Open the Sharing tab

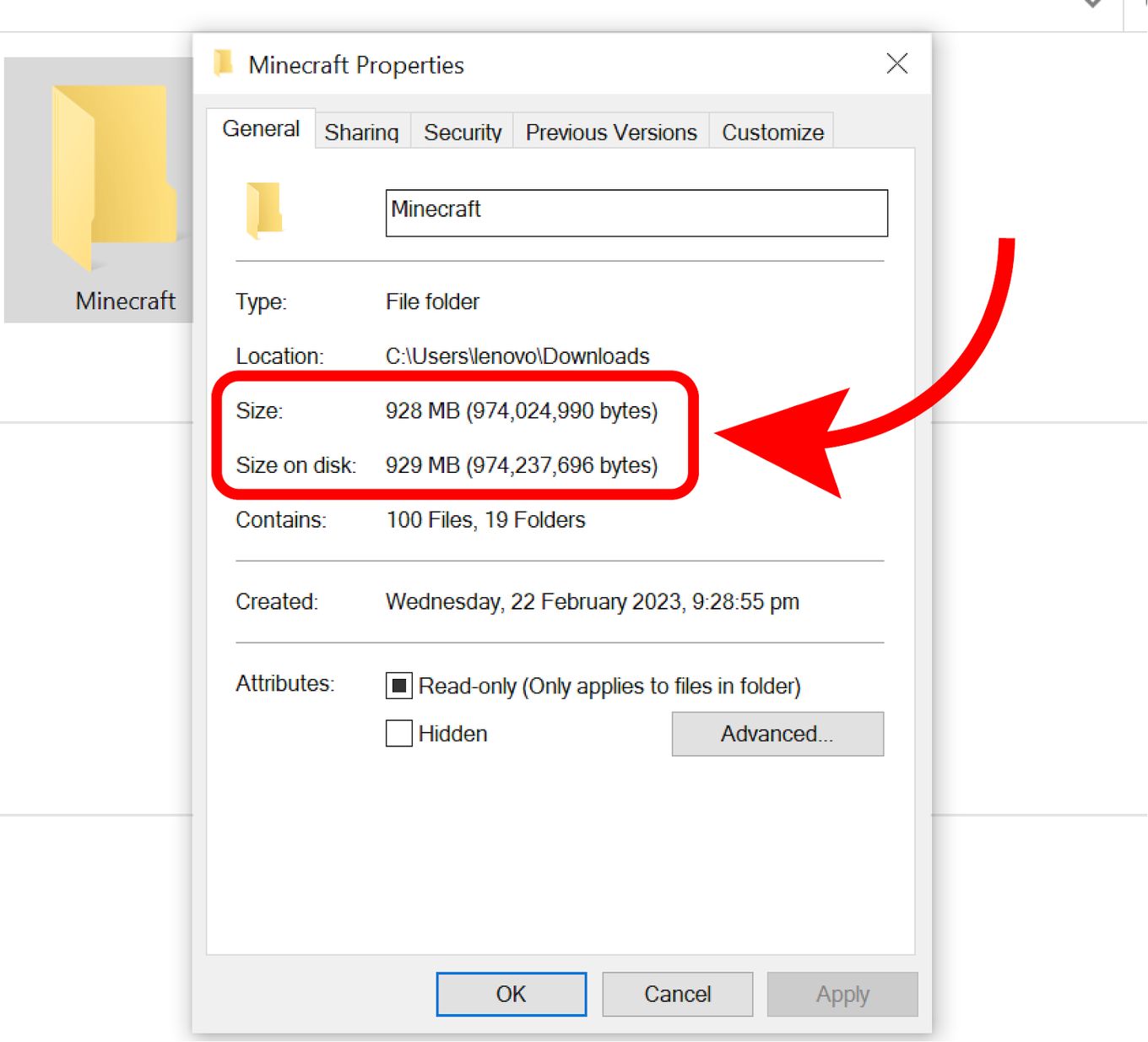point(361,132)
